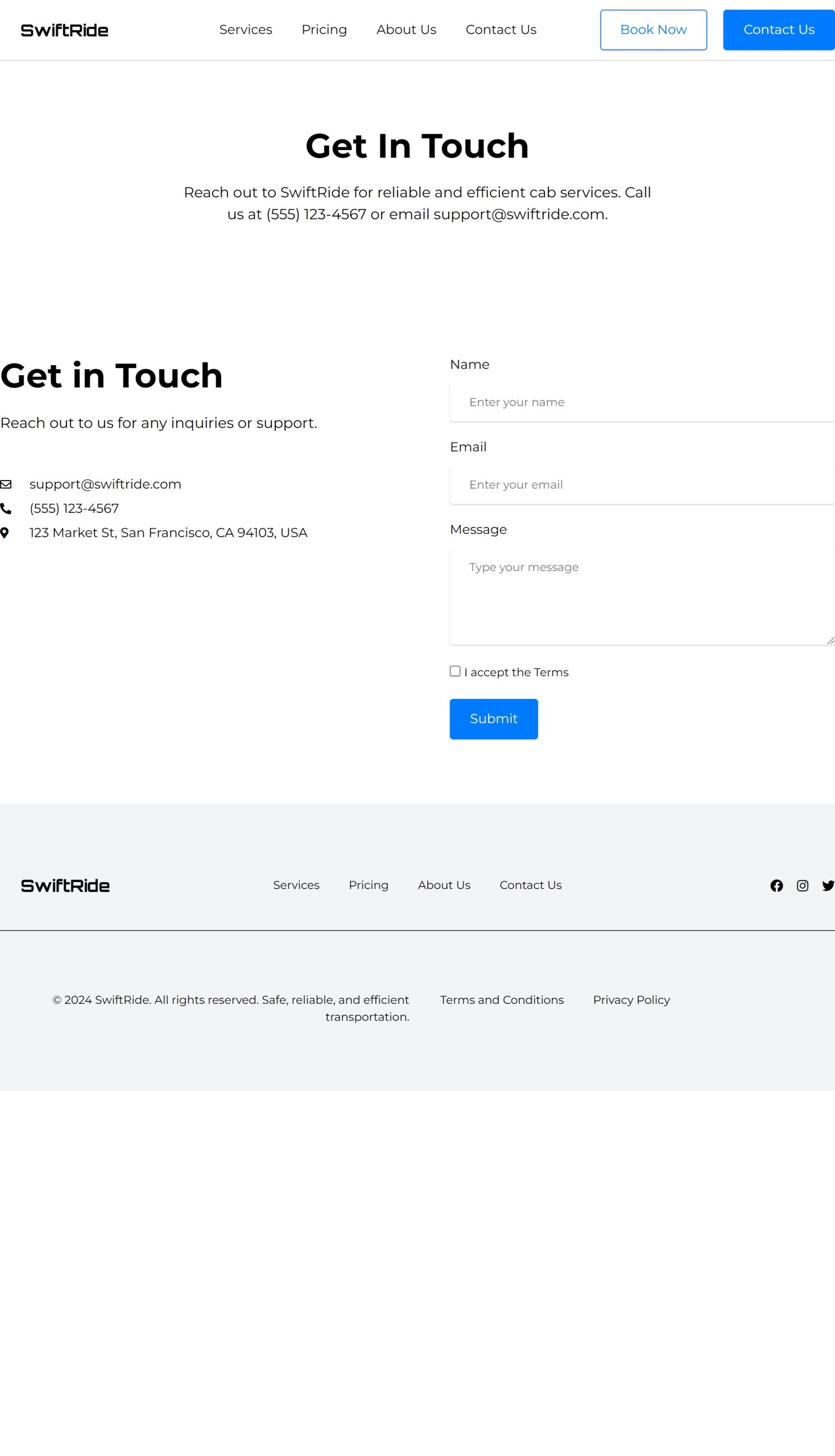Click 'Reach out to us for any inquiries' text

158,423
